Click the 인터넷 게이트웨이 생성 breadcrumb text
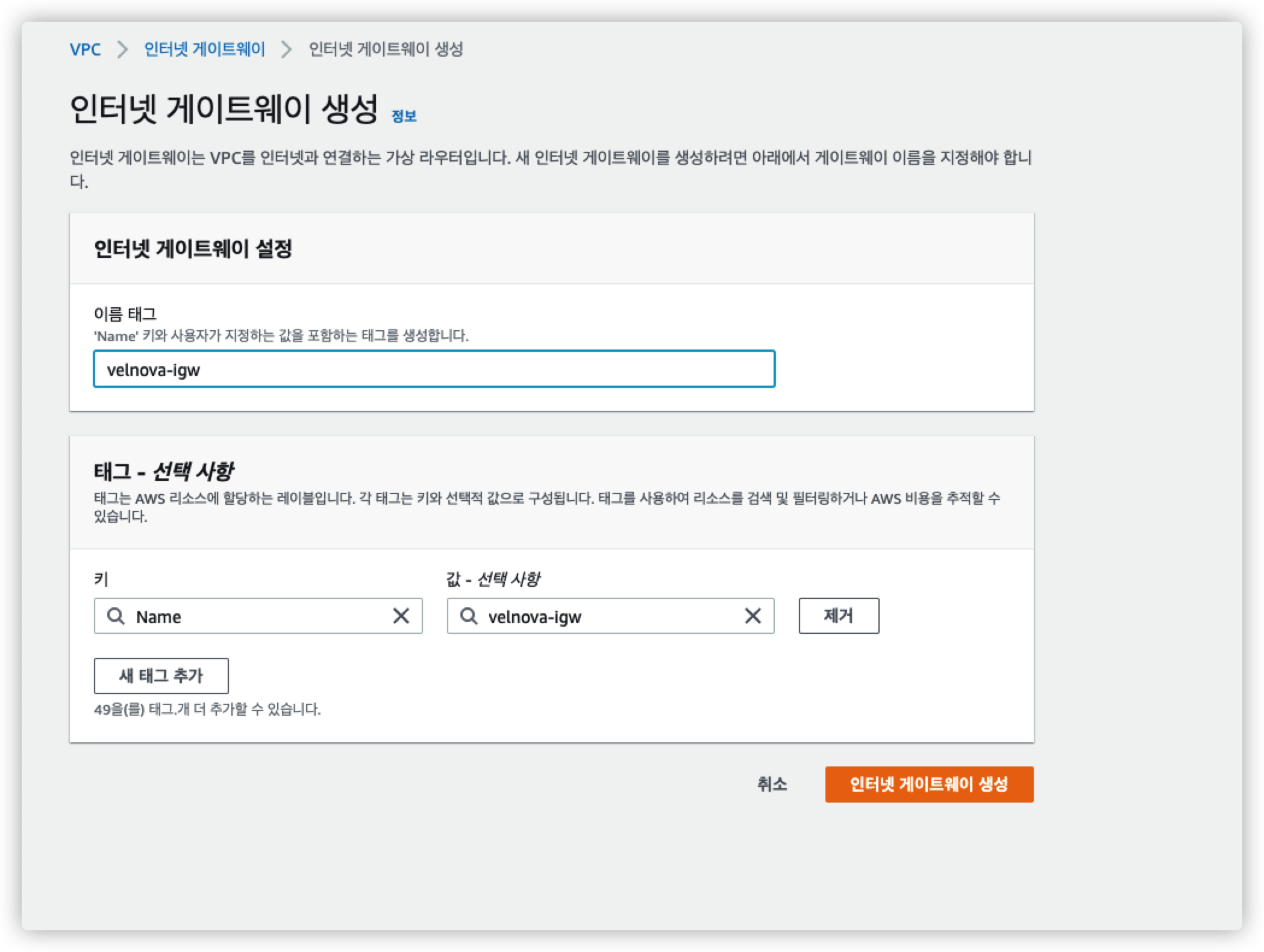Viewport: 1264px width, 952px height. pyautogui.click(x=386, y=49)
